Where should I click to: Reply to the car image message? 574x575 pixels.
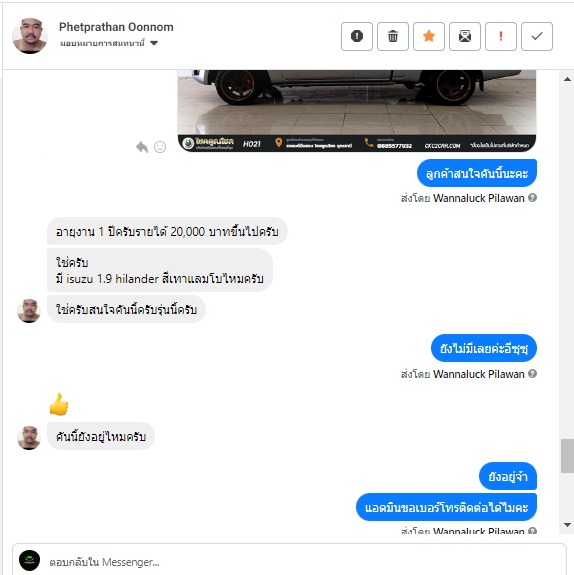point(142,147)
